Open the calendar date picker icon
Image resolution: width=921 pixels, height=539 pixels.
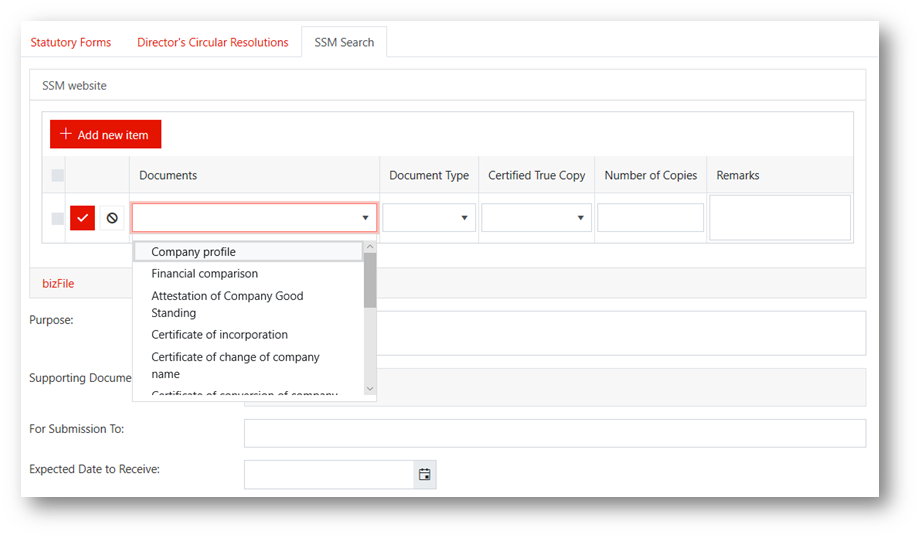click(425, 475)
